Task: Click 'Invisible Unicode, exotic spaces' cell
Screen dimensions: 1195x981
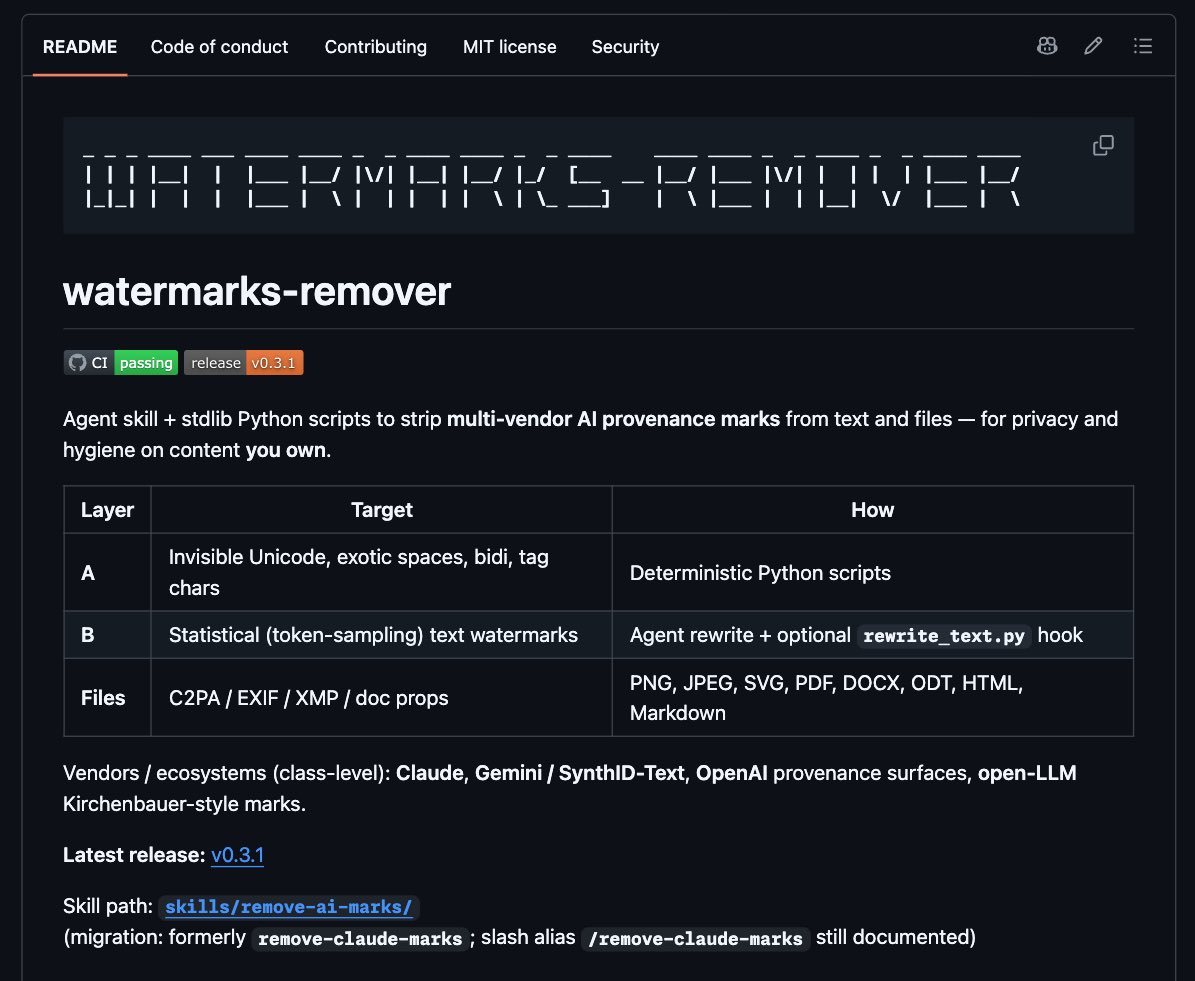Action: [x=382, y=572]
